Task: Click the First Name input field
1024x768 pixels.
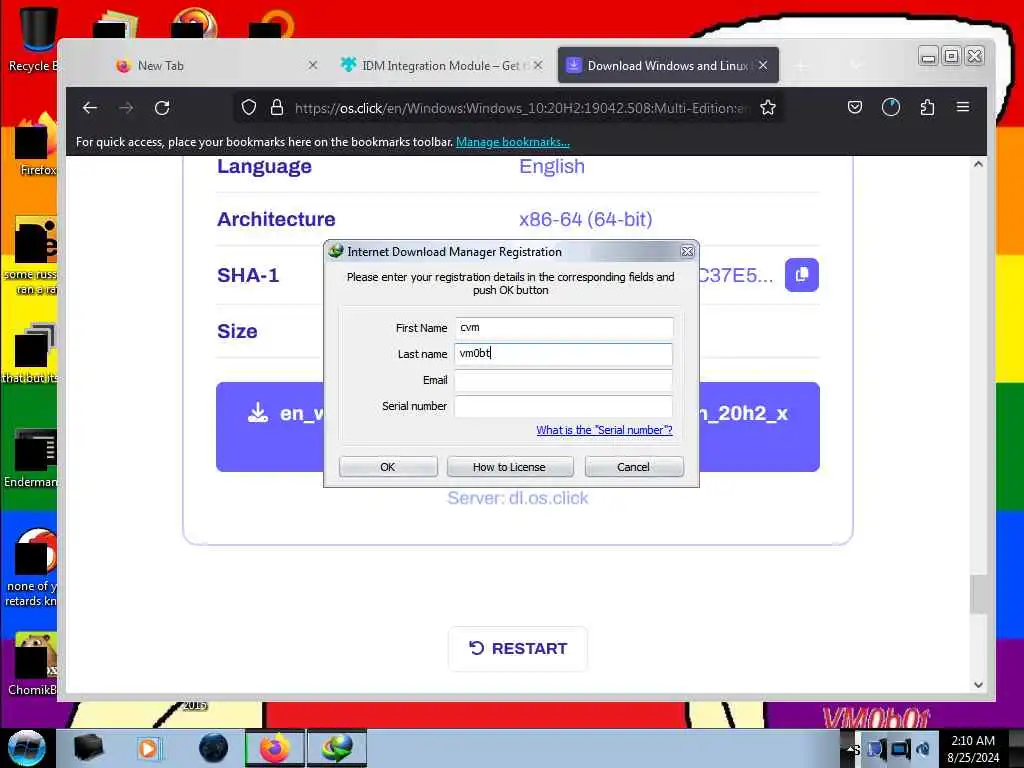Action: click(x=564, y=328)
